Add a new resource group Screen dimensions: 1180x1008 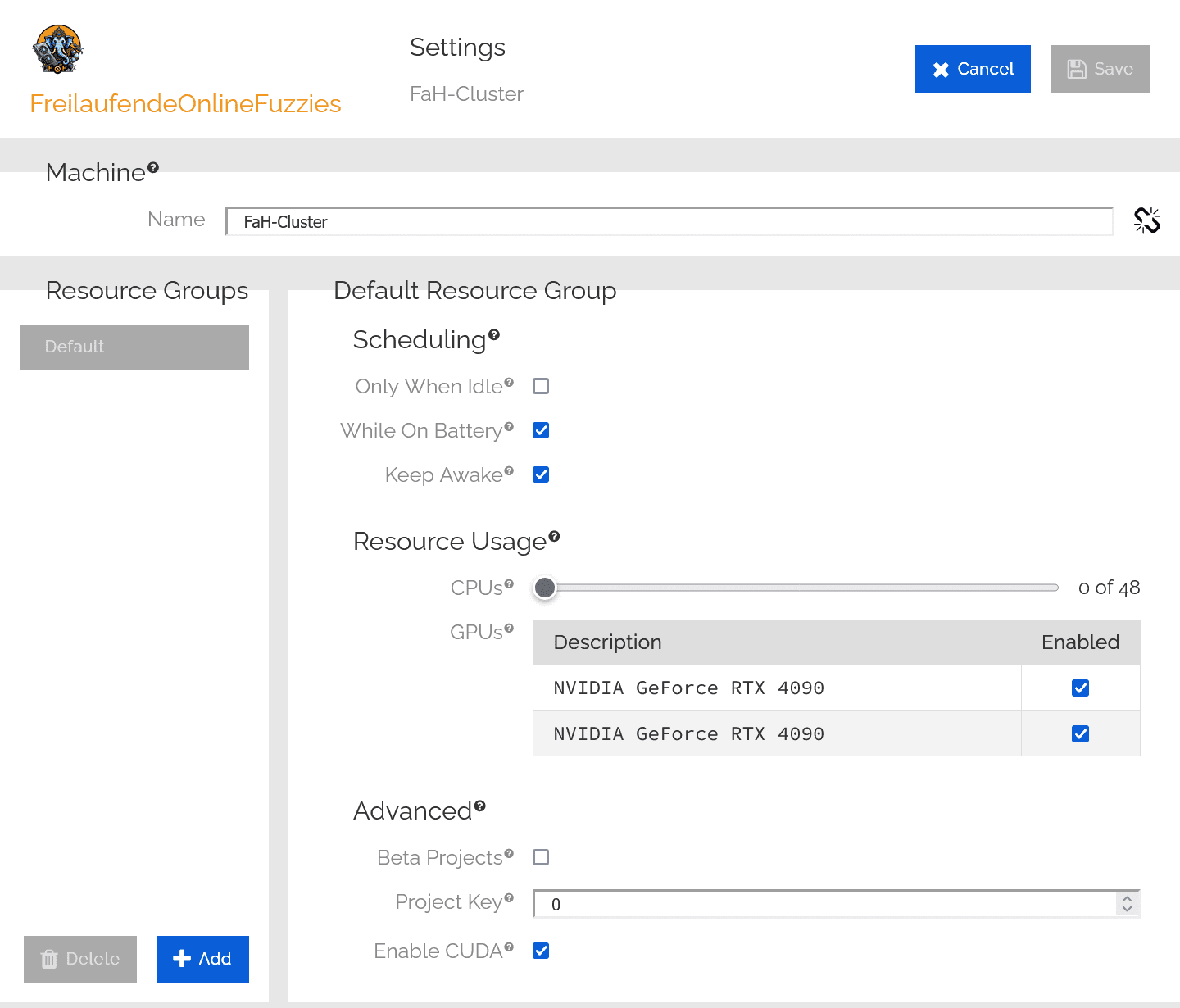coord(202,959)
